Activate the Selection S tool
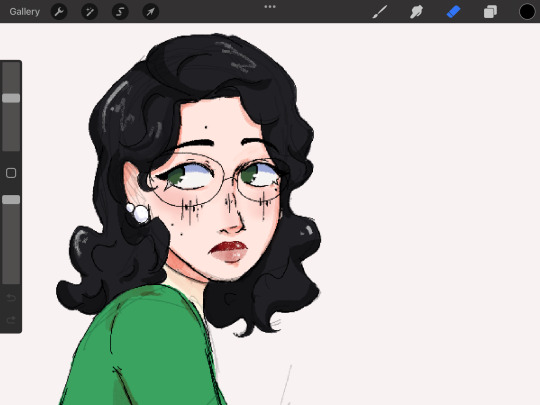Viewport: 540px width, 405px height. point(120,12)
